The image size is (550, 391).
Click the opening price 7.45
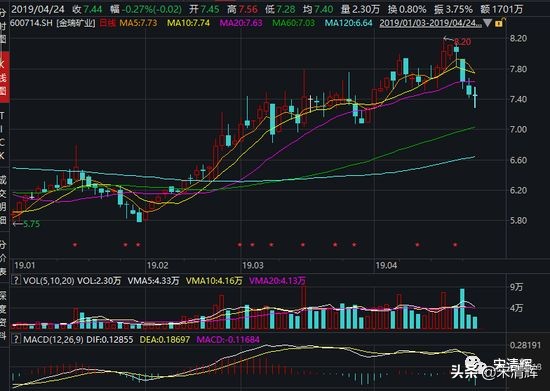[x=210, y=9]
